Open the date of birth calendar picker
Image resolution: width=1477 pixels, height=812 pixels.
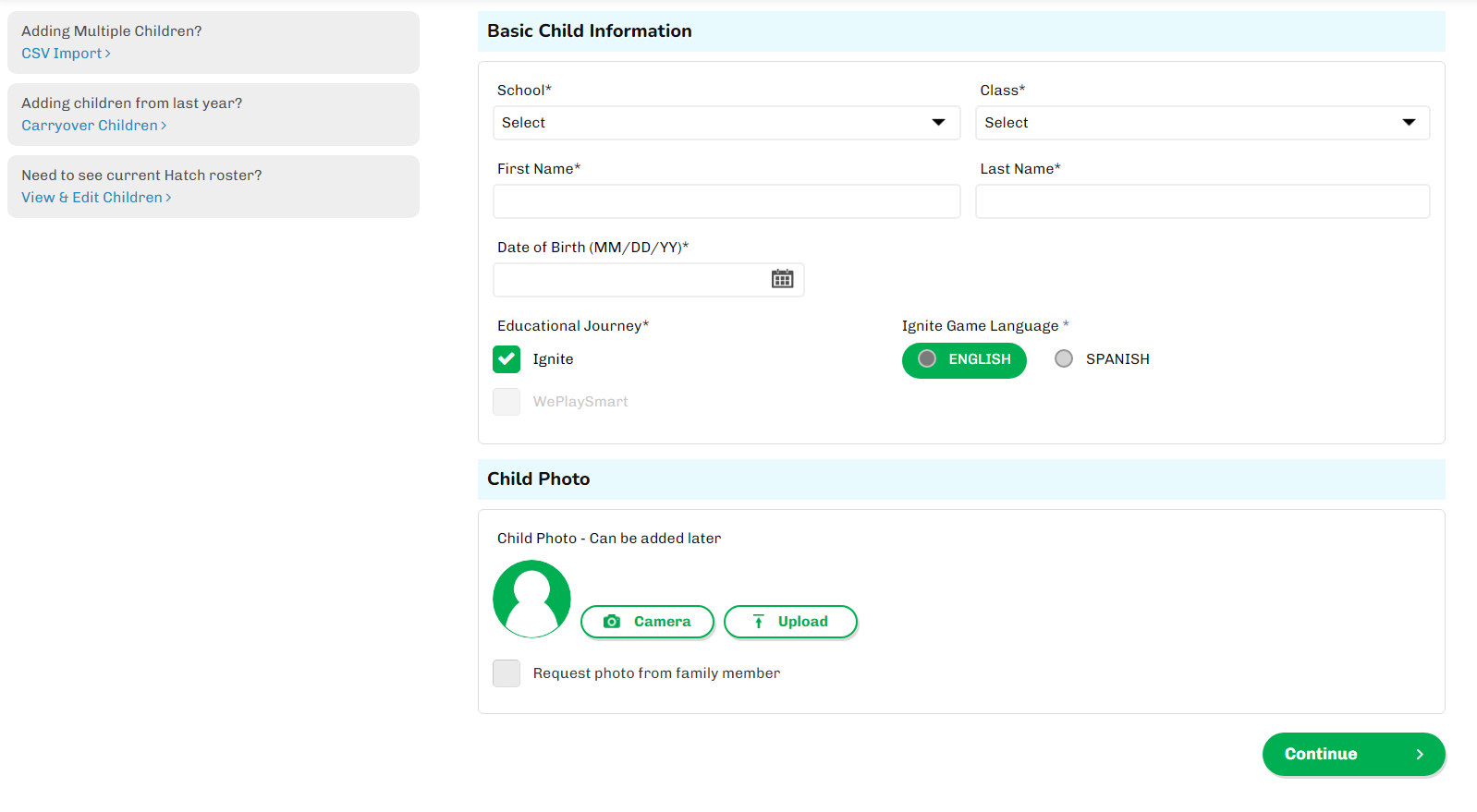tap(782, 279)
